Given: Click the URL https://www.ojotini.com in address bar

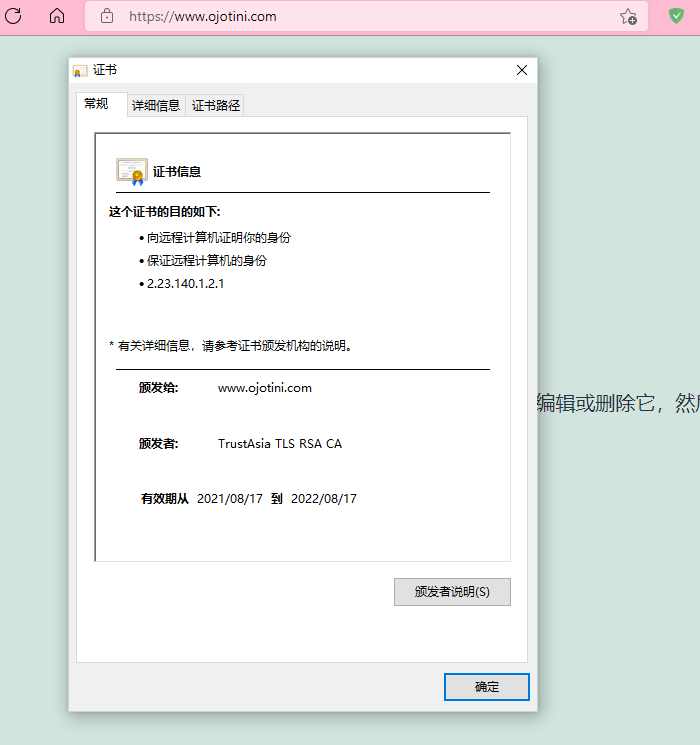Looking at the screenshot, I should 202,17.
